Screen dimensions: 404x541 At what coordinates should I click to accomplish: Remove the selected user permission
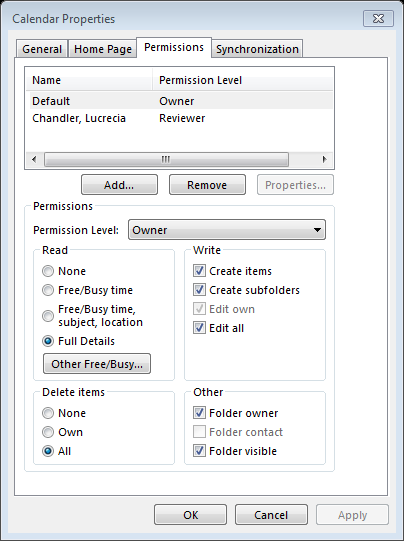pos(207,185)
